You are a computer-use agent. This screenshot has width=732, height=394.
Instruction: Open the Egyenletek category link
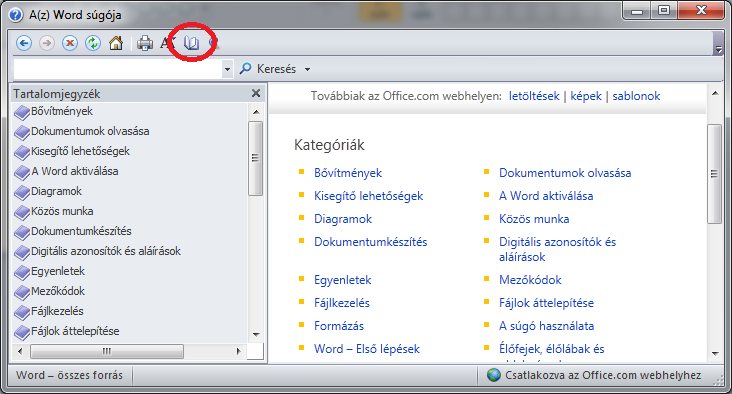coord(342,280)
